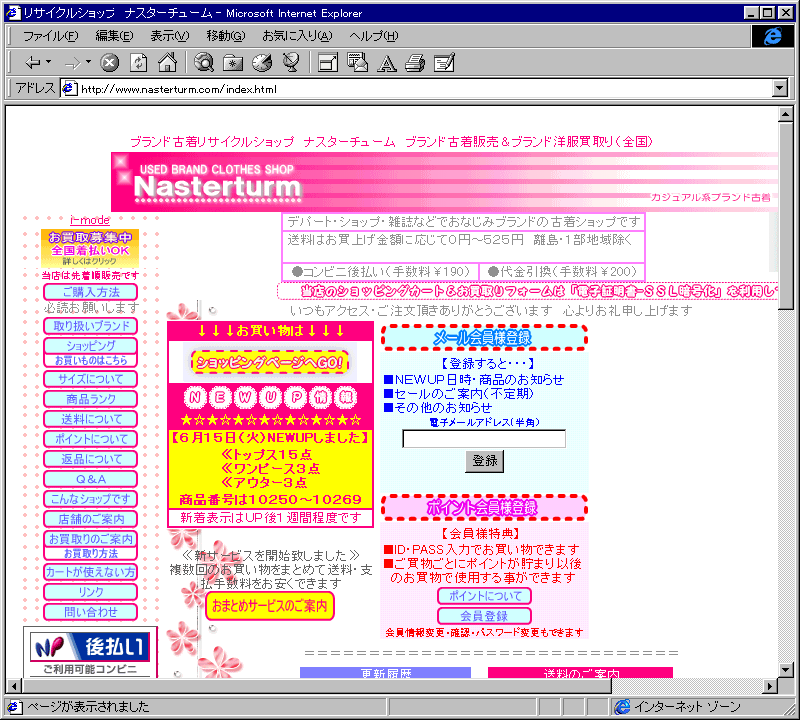Open the 移動(G) menu
The image size is (800, 720).
point(226,36)
